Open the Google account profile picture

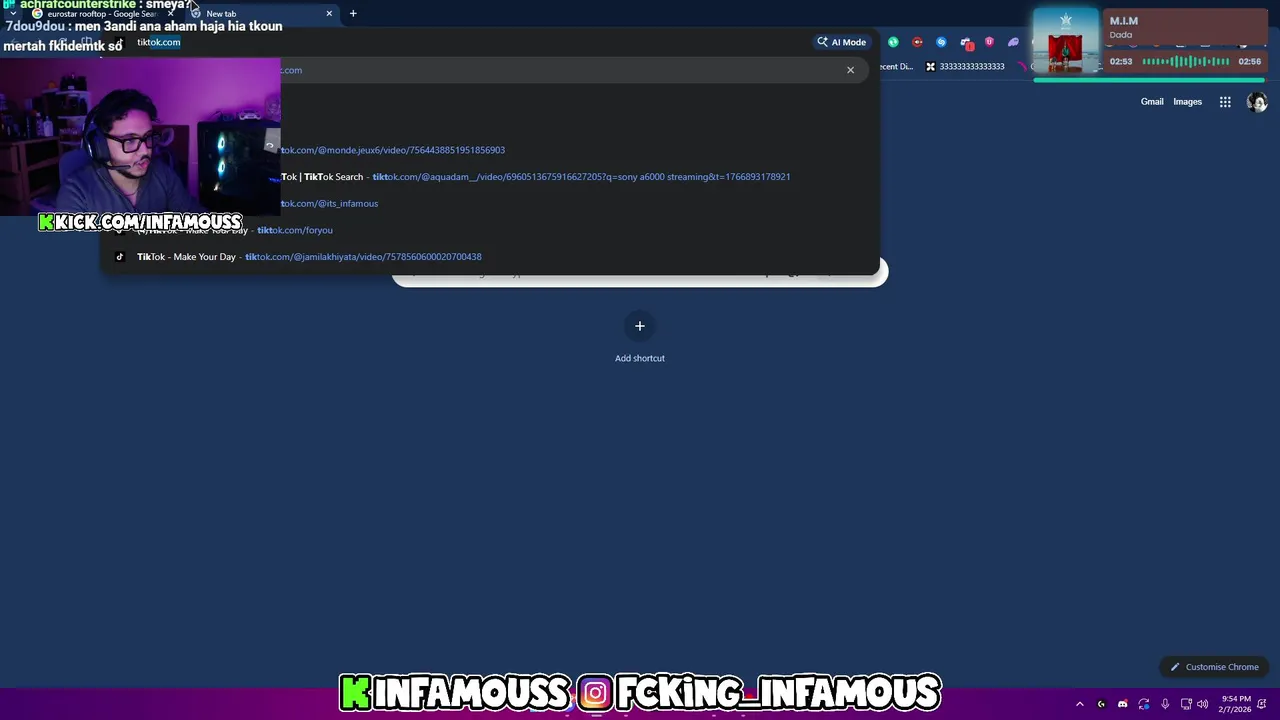click(1257, 102)
